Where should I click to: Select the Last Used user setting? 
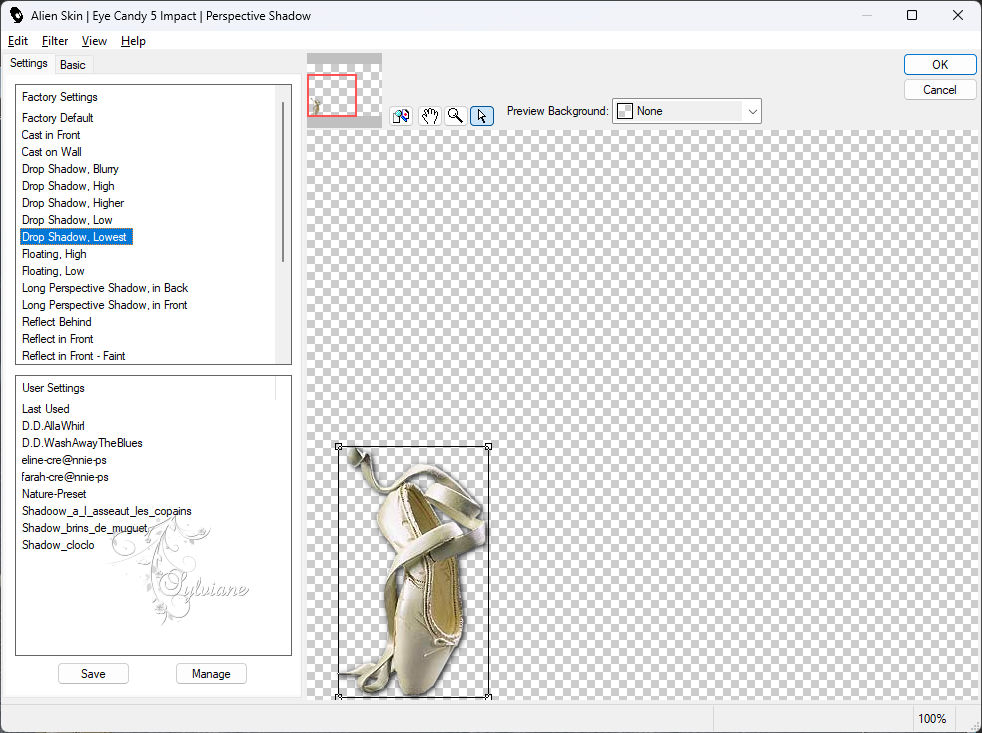[46, 408]
